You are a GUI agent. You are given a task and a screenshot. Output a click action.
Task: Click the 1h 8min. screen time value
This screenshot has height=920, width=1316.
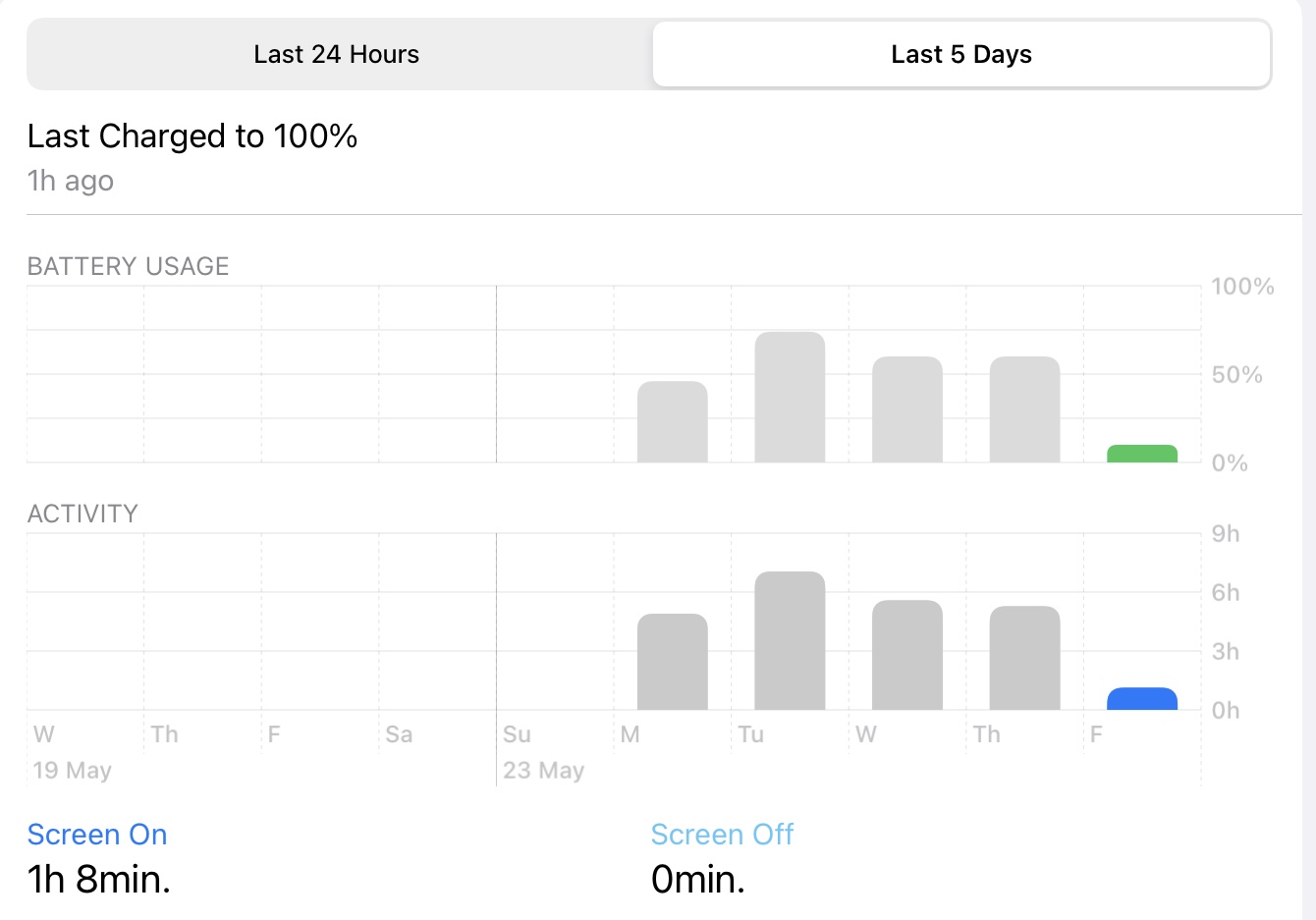tap(99, 879)
